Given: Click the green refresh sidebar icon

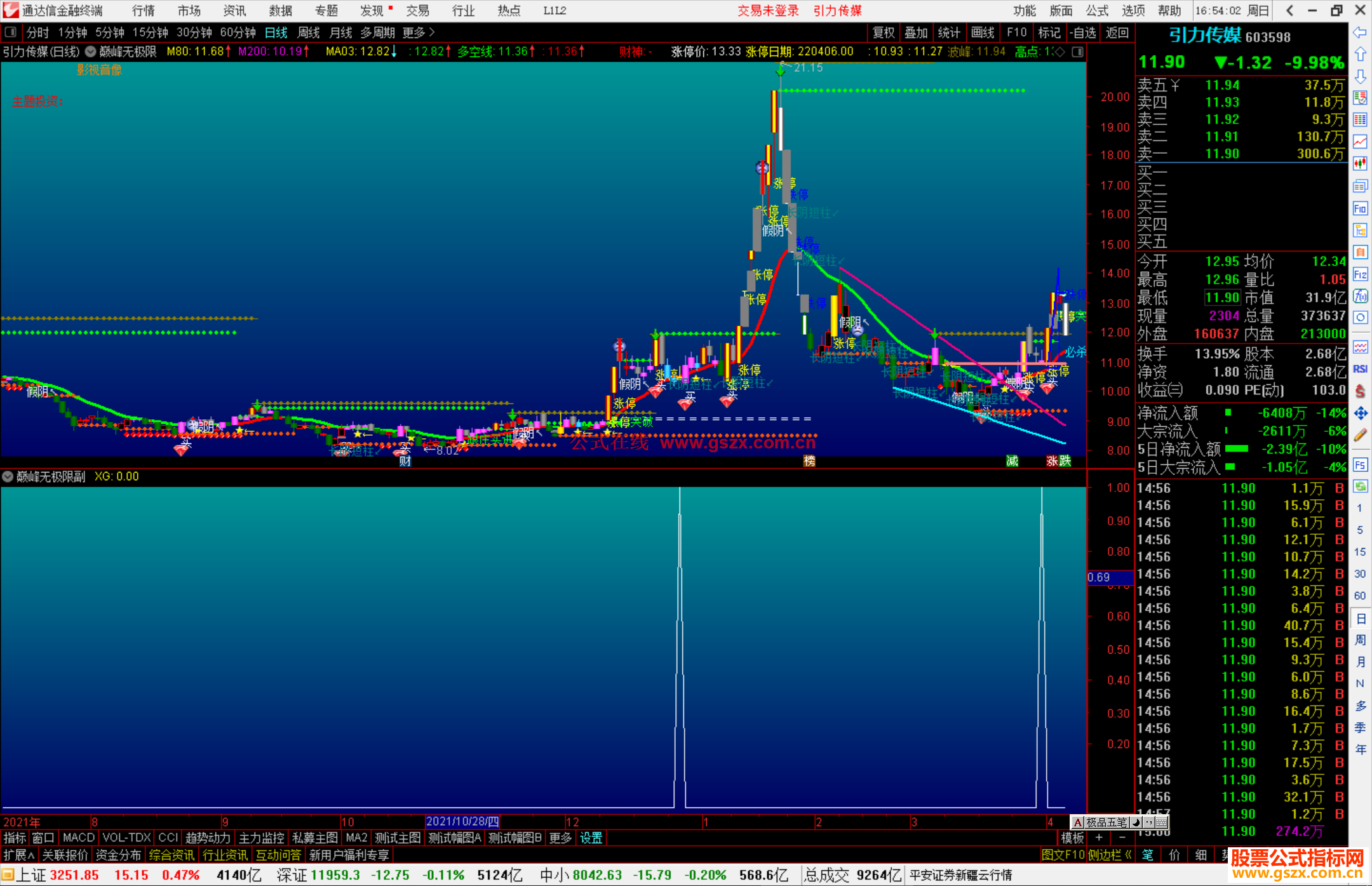Looking at the screenshot, I should coord(1360,487).
